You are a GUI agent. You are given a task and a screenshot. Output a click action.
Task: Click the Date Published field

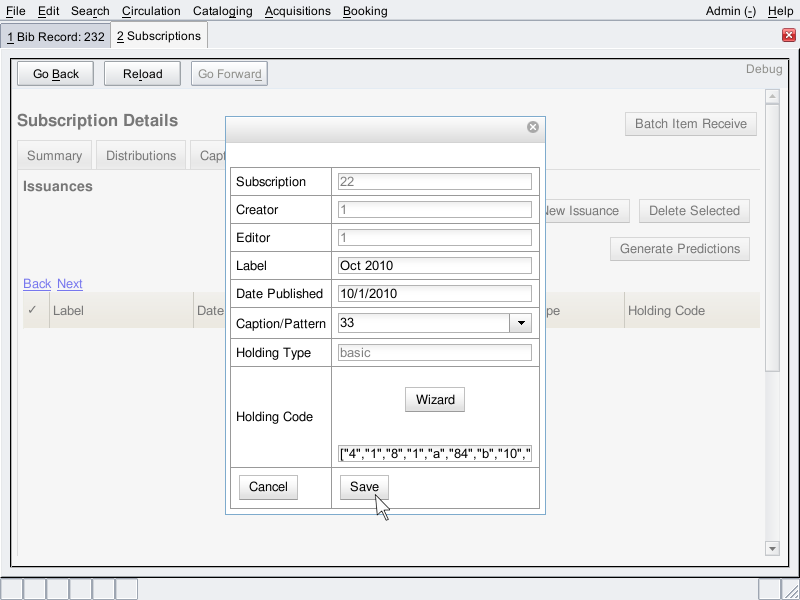435,293
